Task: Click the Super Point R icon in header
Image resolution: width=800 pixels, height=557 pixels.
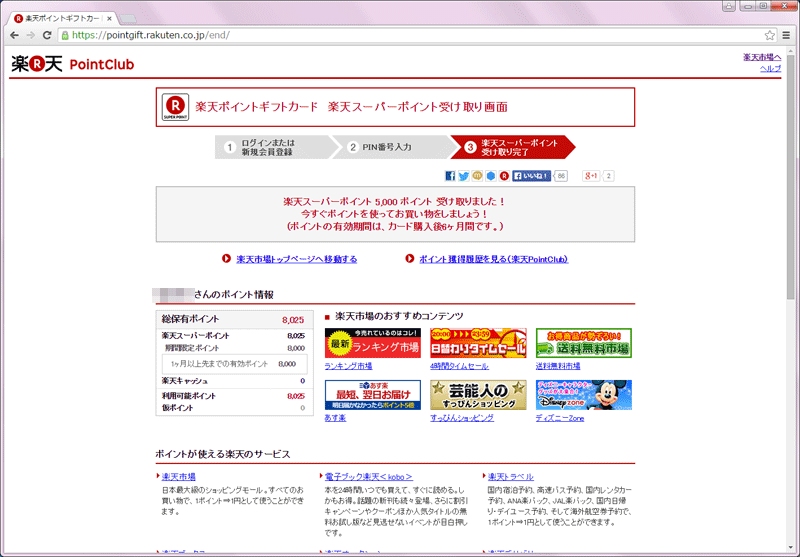Action: (x=176, y=107)
